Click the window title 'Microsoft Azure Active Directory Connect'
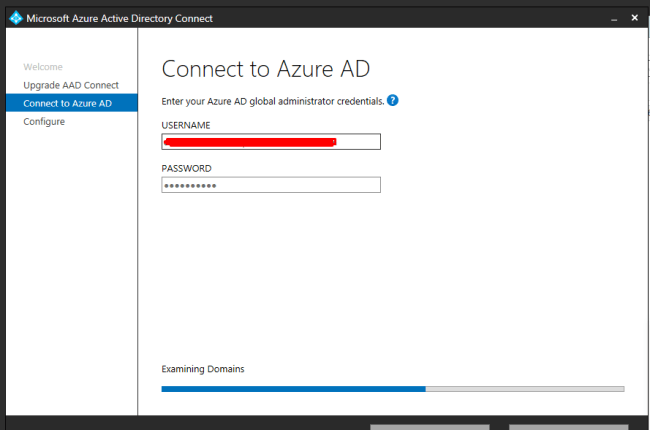The image size is (650, 430). pos(119,18)
